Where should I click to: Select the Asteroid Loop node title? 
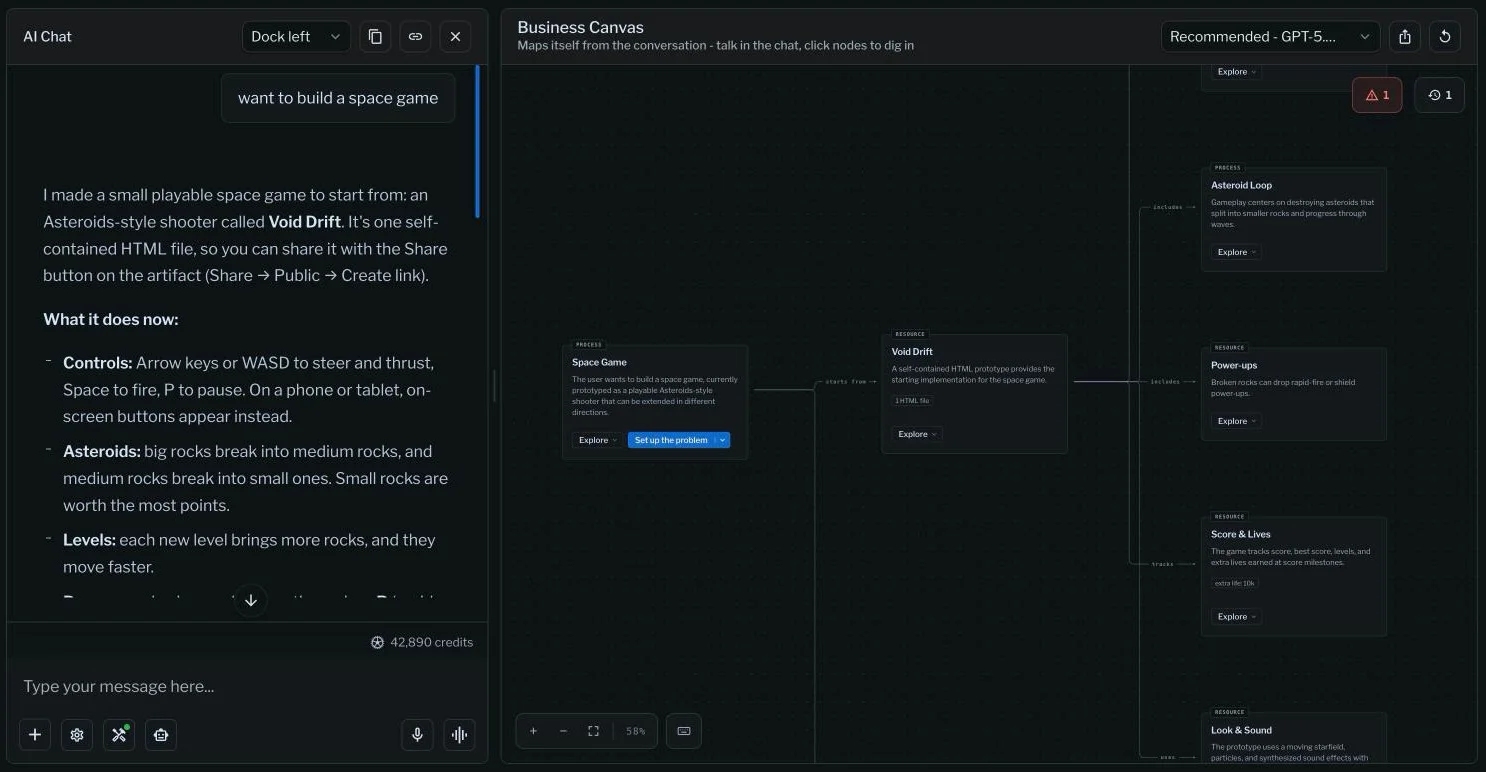(1242, 185)
